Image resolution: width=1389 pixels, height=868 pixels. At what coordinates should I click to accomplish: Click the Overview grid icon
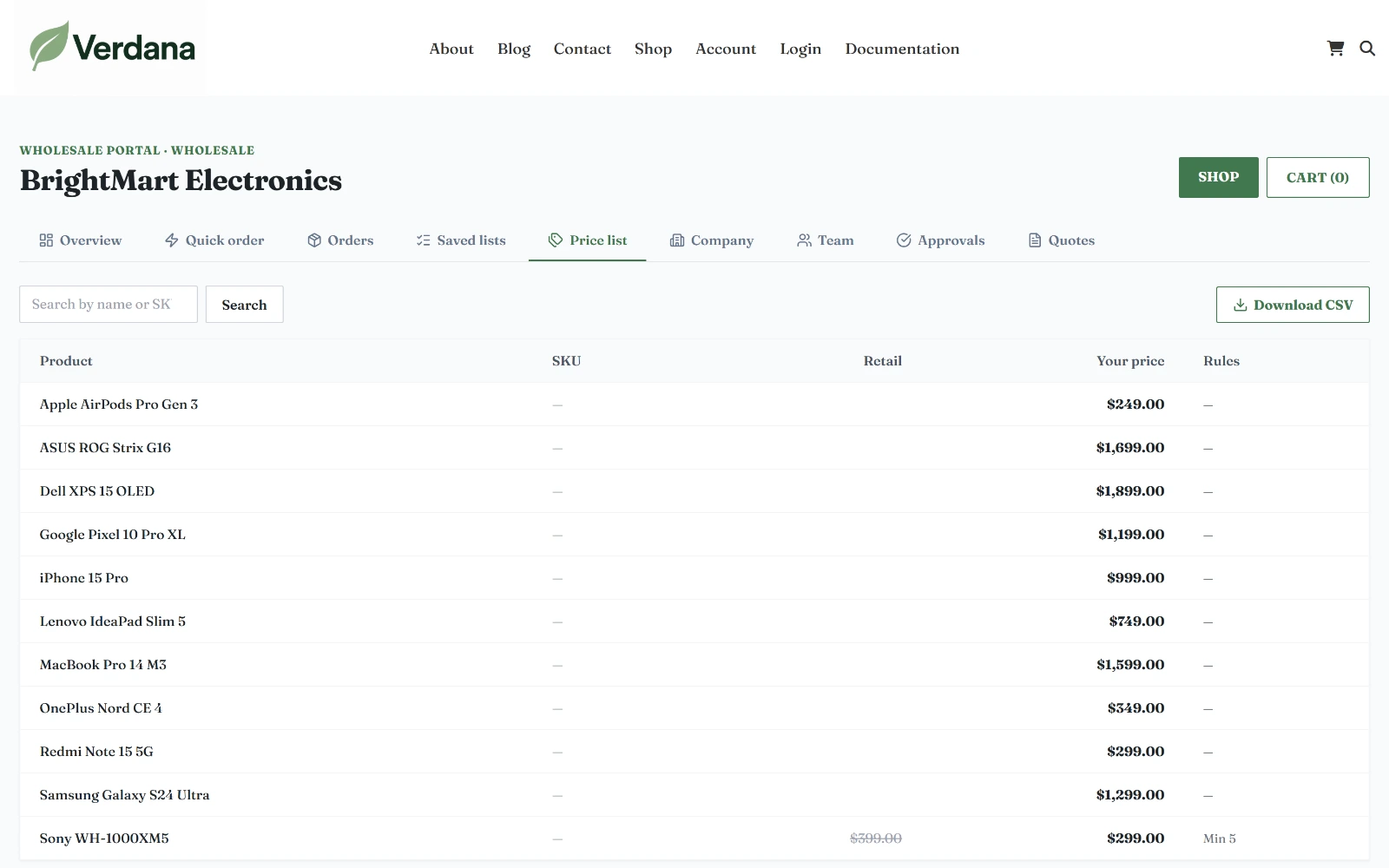[x=46, y=240]
